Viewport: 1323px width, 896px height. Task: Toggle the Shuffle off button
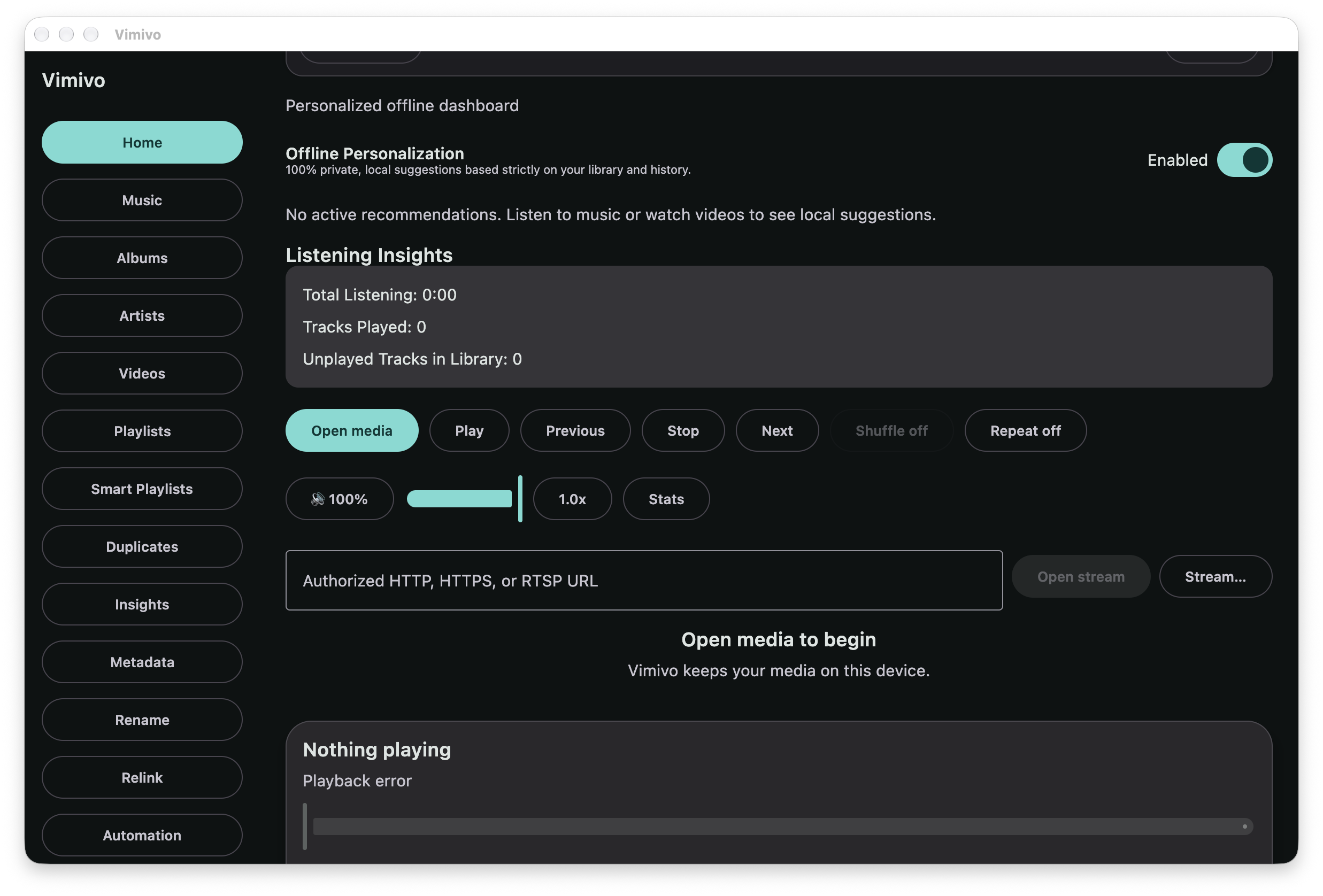point(891,431)
